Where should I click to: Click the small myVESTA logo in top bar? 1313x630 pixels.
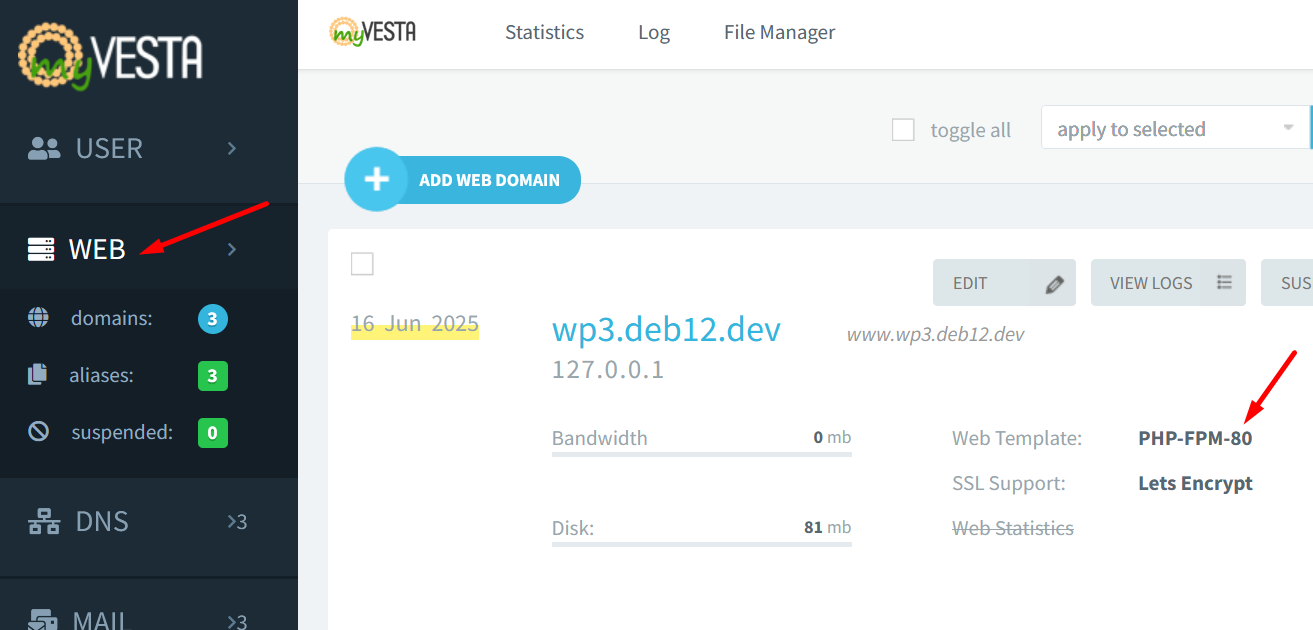[x=373, y=32]
